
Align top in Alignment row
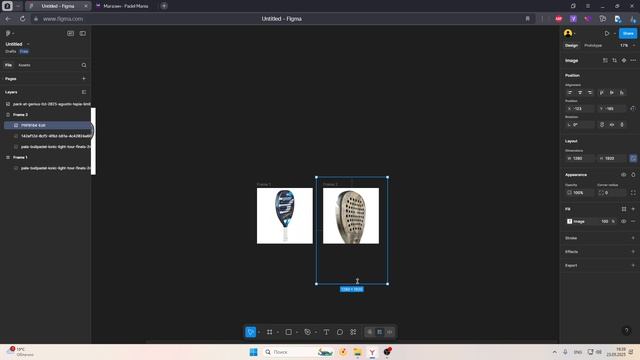pyautogui.click(x=602, y=93)
